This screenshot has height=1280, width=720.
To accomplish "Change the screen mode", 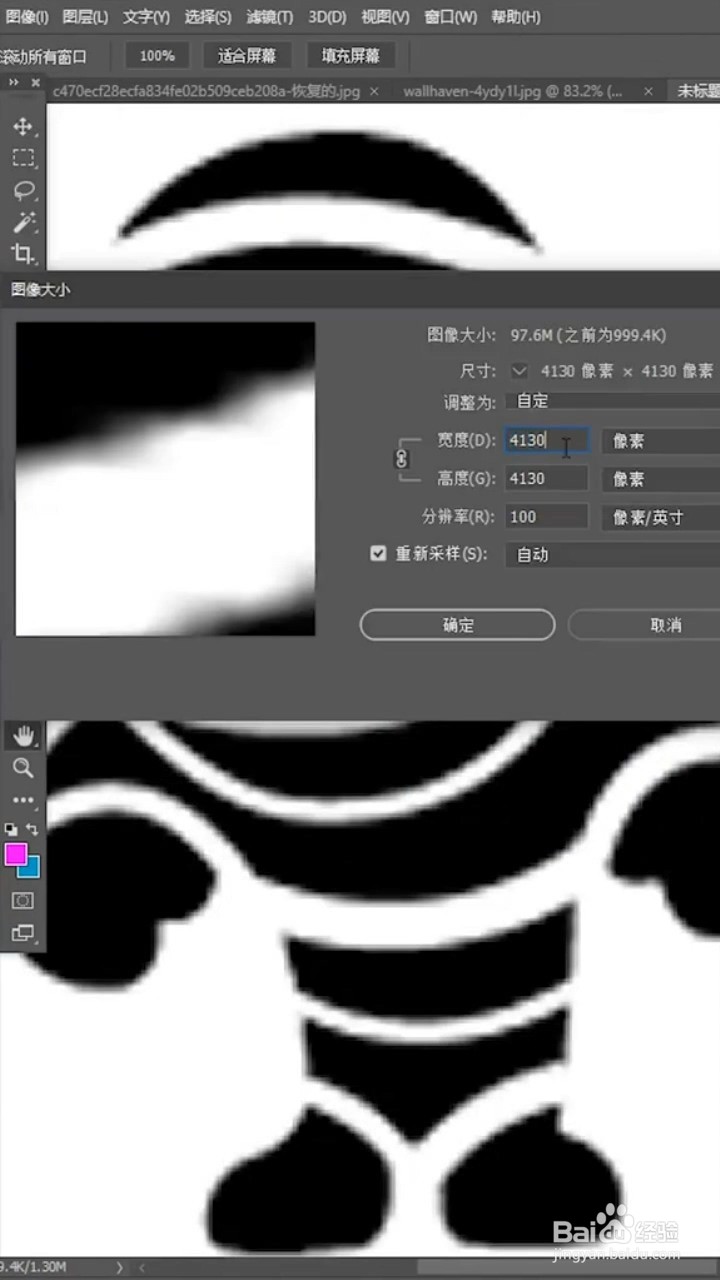I will click(x=23, y=933).
